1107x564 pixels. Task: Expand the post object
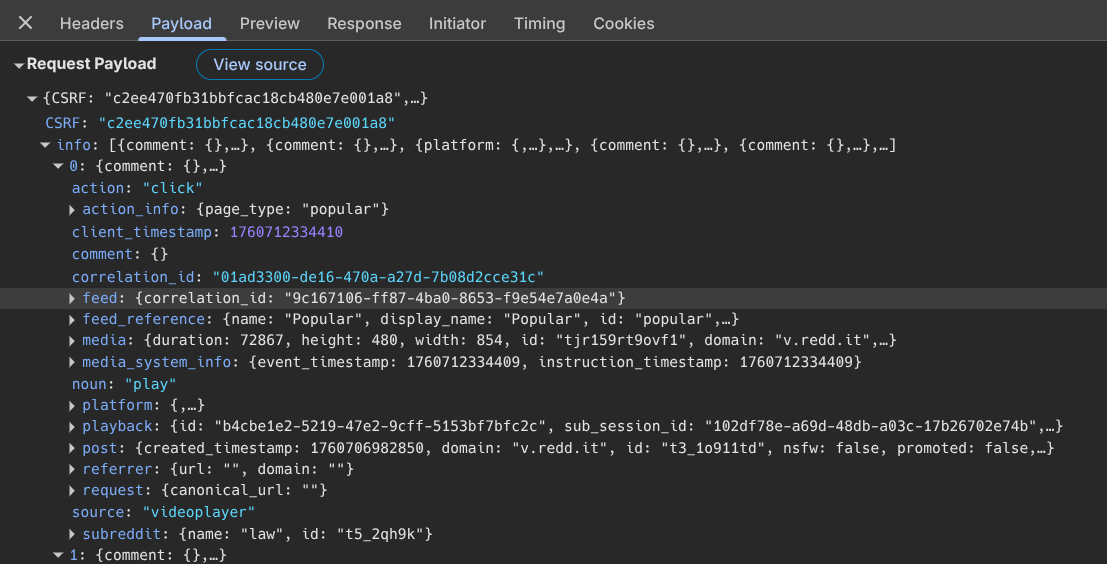coord(73,448)
